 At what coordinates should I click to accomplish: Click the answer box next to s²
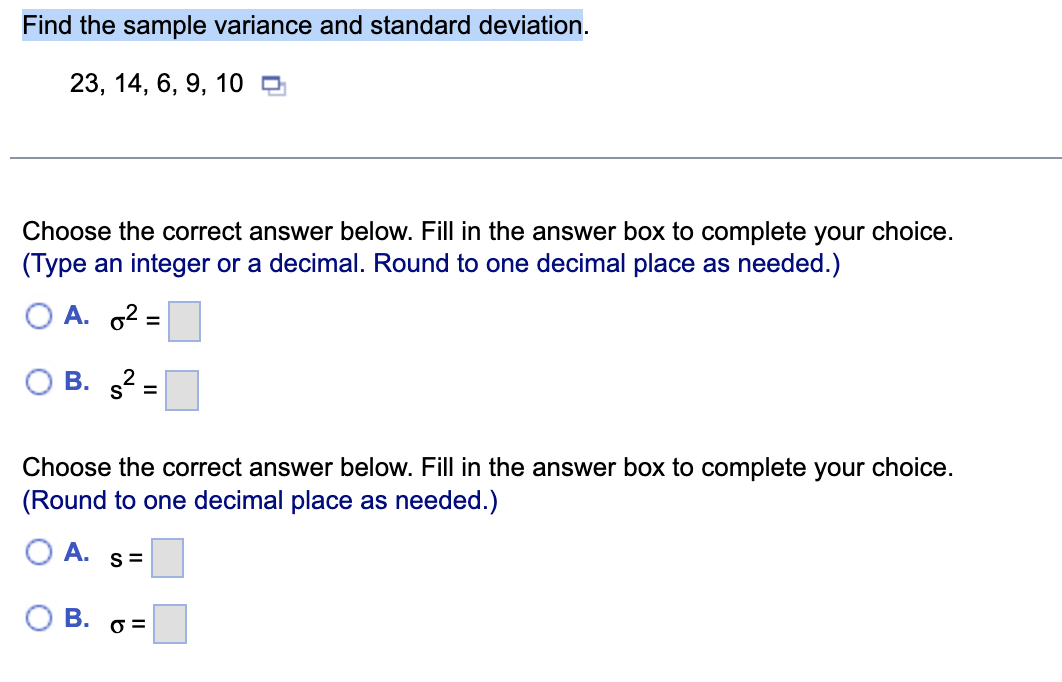point(184,390)
